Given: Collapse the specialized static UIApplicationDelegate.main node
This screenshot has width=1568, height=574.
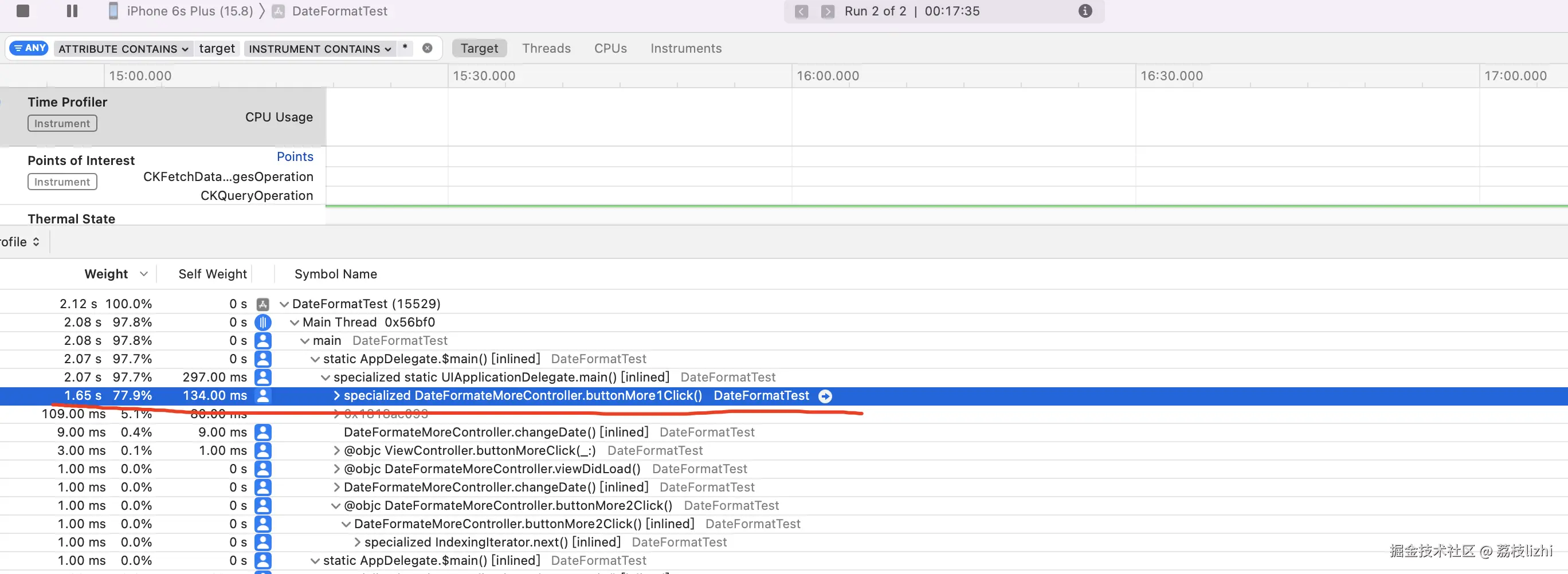Looking at the screenshot, I should [326, 378].
